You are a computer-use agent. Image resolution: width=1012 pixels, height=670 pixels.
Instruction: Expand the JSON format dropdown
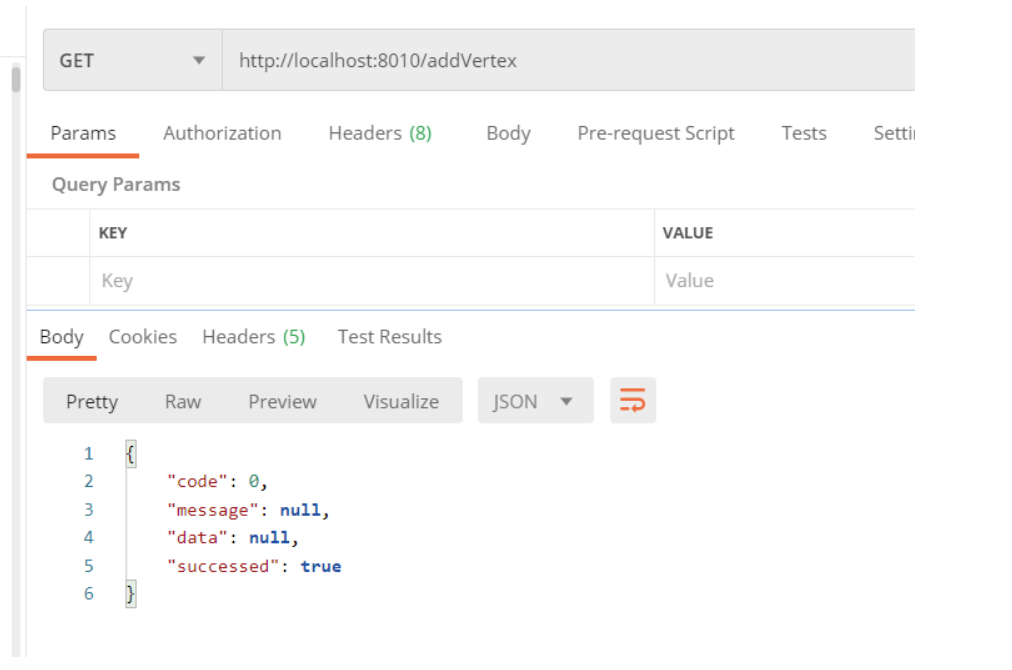click(535, 401)
